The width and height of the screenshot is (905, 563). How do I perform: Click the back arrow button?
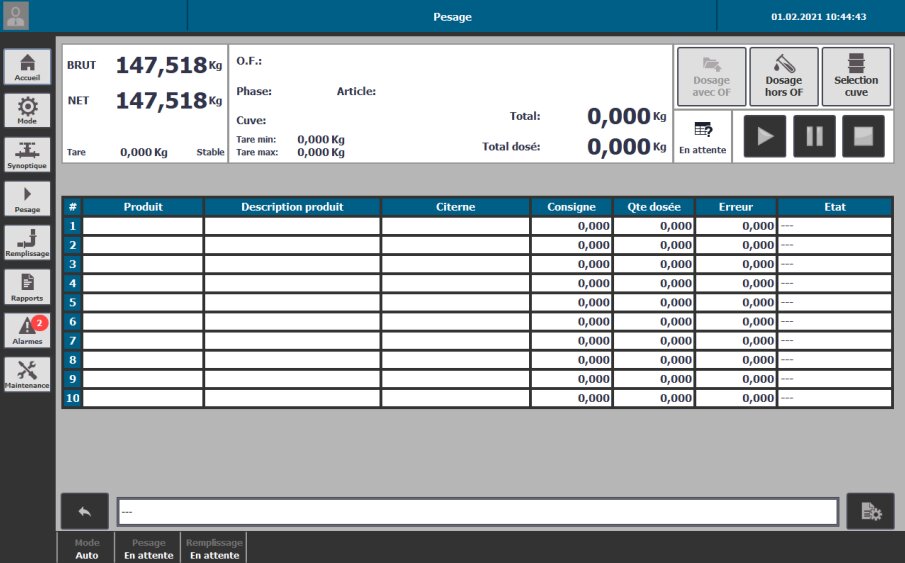[x=85, y=511]
